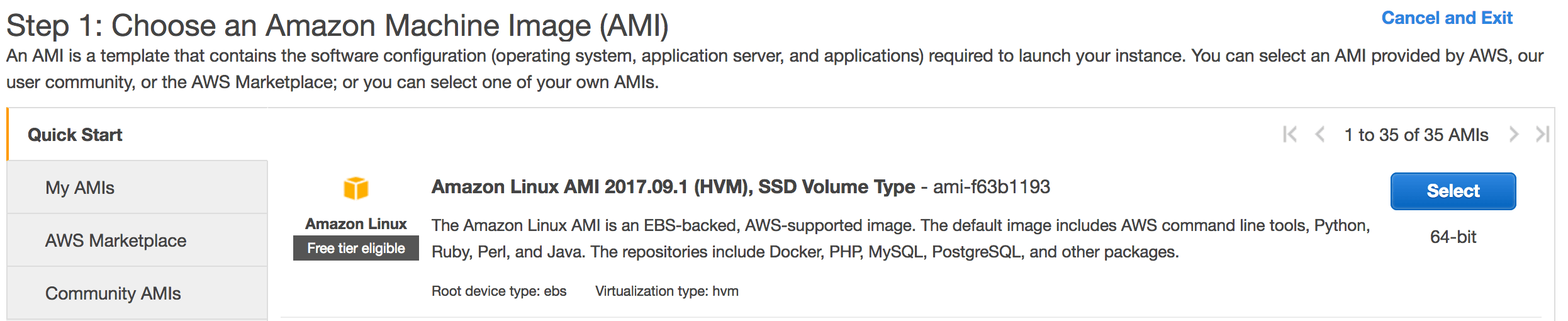
Task: Jump to first page of AMIs
Action: pyautogui.click(x=1289, y=135)
